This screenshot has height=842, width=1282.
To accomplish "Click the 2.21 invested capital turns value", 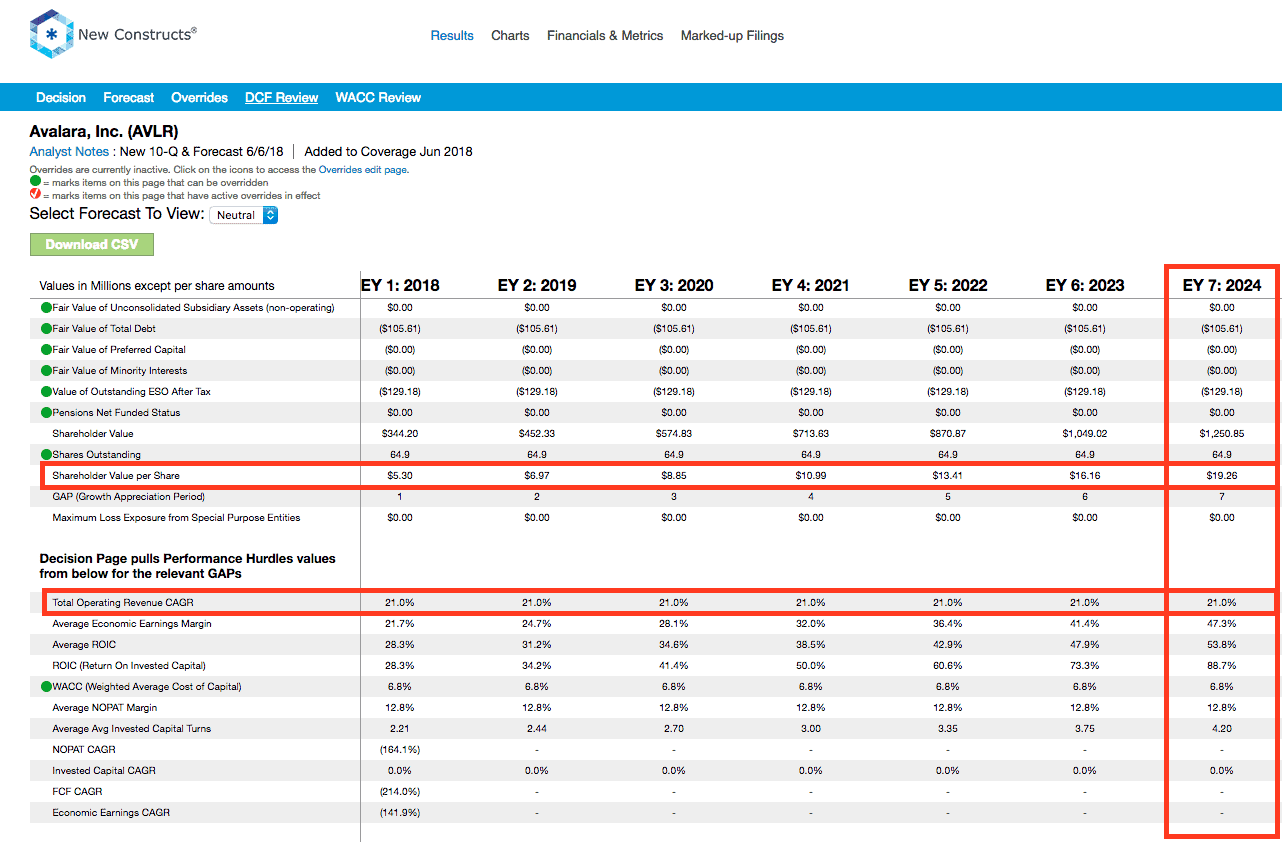I will click(x=400, y=728).
